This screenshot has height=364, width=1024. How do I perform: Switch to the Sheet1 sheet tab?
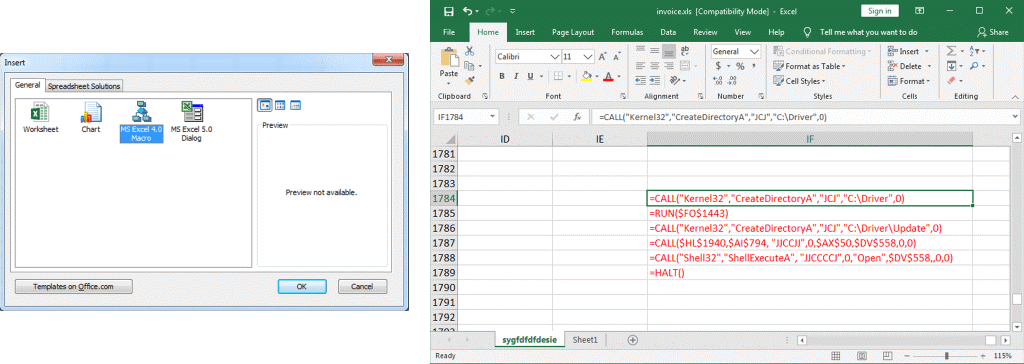585,340
